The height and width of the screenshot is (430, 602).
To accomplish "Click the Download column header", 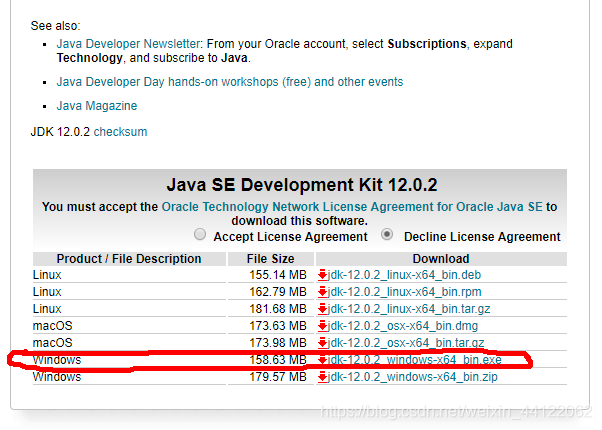I will [x=441, y=259].
